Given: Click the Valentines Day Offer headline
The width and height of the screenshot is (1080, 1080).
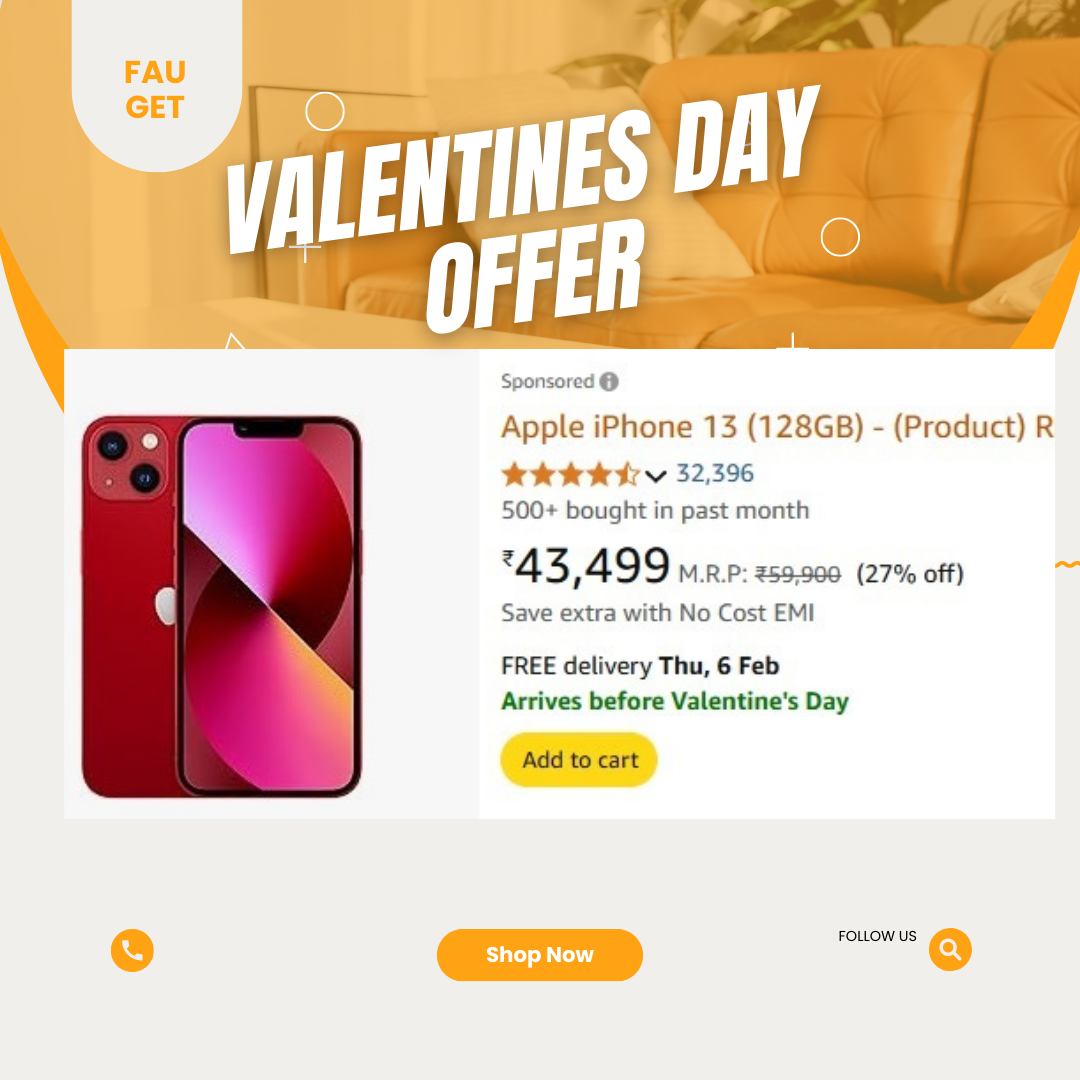Looking at the screenshot, I should coord(523,209).
